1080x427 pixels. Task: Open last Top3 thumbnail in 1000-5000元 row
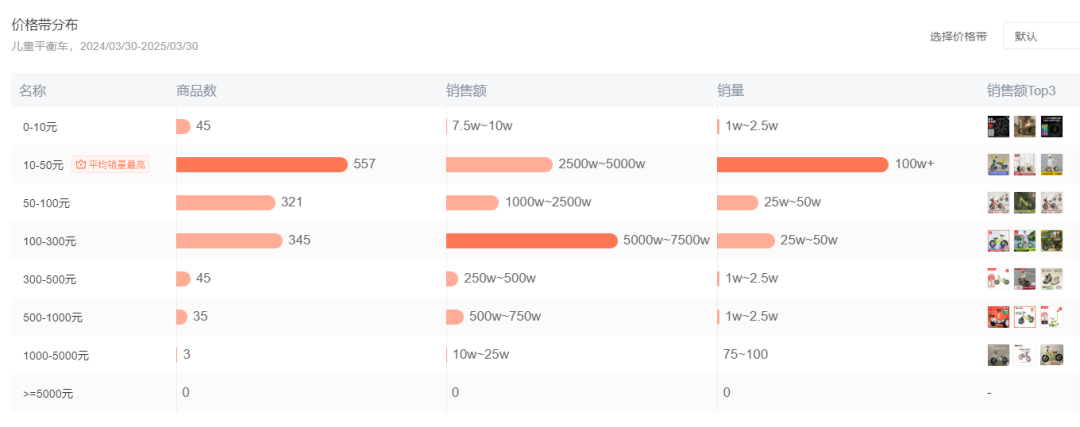1051,355
